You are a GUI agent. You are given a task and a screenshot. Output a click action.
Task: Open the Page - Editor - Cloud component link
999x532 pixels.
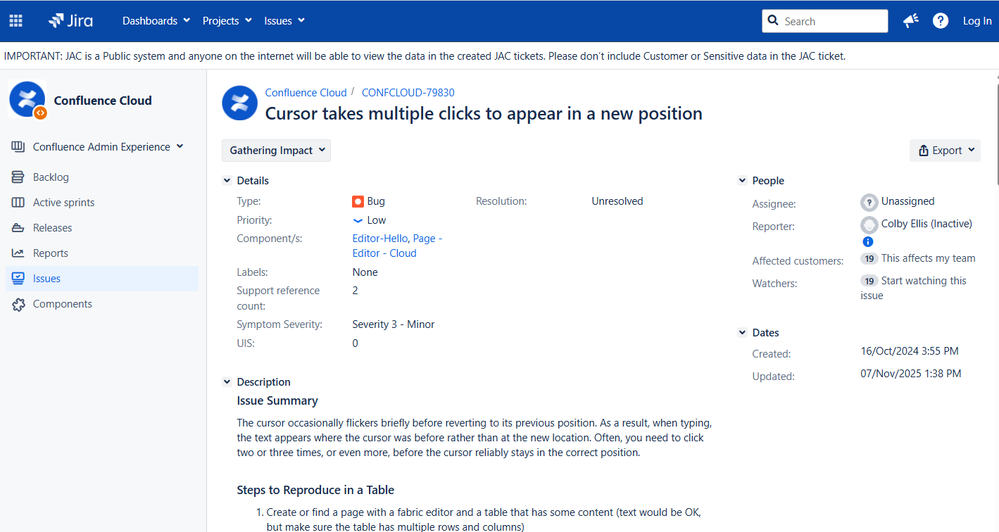397,245
